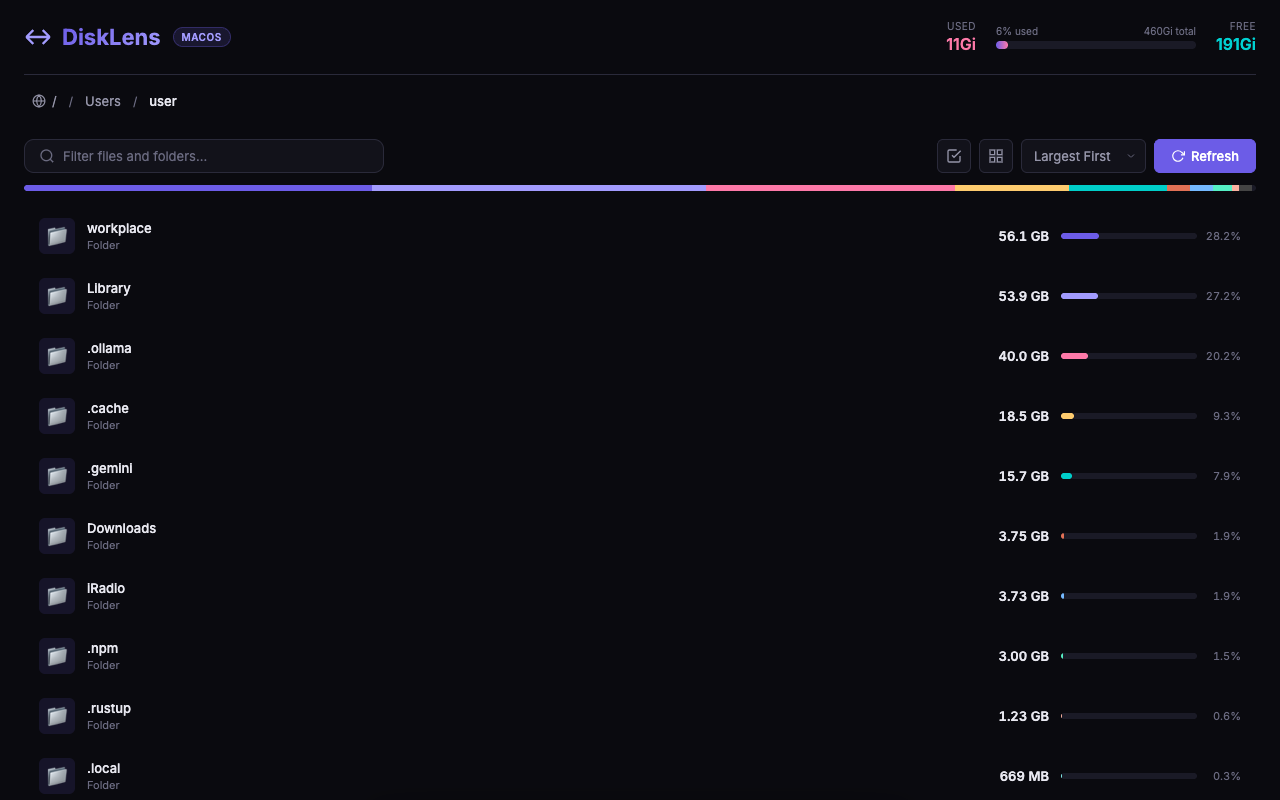Click the teal .gemini segment in distribution bar

(x=1118, y=188)
